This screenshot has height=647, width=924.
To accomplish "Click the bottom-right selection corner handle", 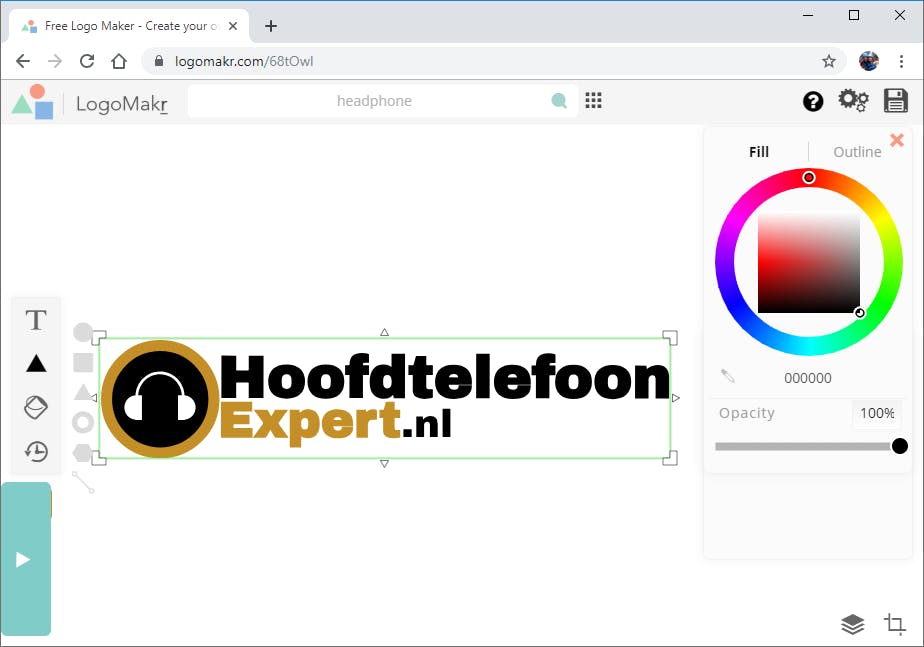I will pyautogui.click(x=670, y=458).
